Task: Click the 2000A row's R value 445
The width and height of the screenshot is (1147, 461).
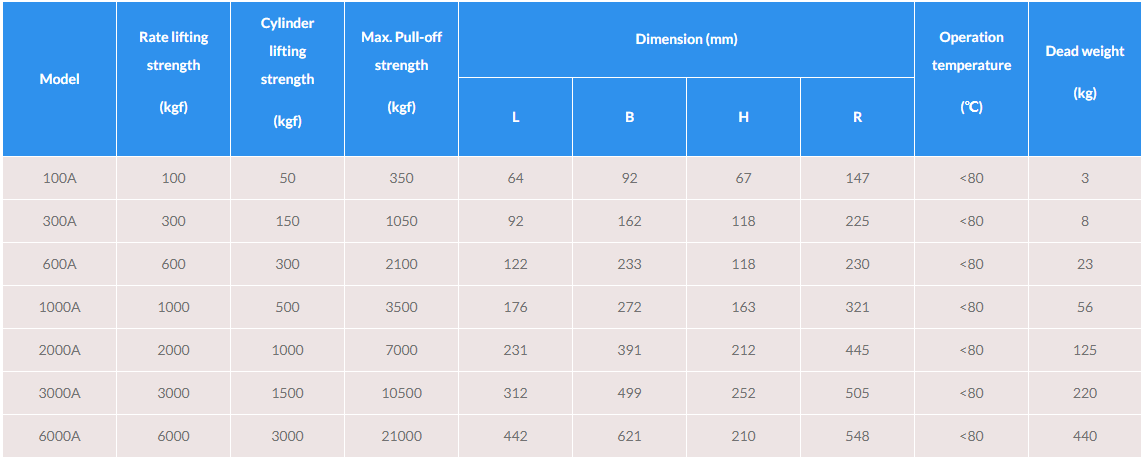Action: (x=857, y=350)
